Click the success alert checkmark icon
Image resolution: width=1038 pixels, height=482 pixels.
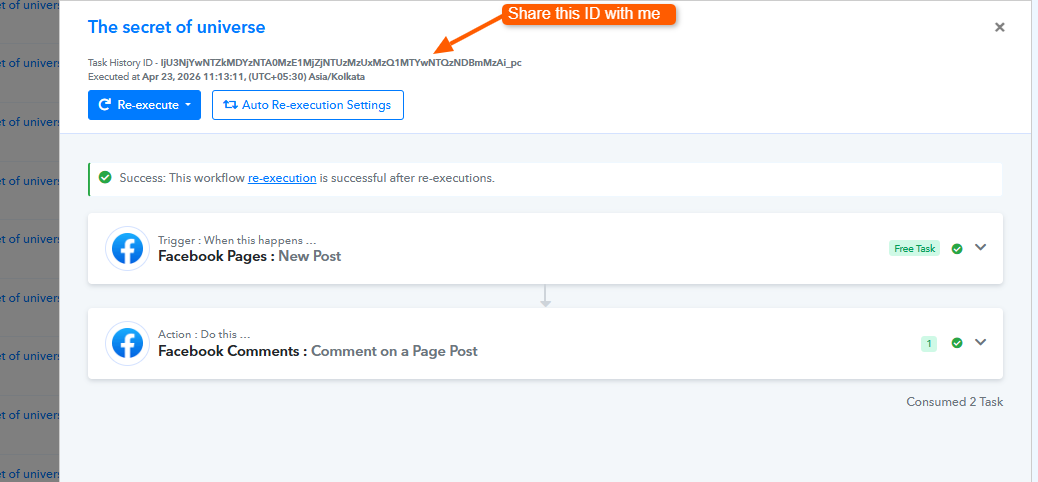(x=105, y=178)
